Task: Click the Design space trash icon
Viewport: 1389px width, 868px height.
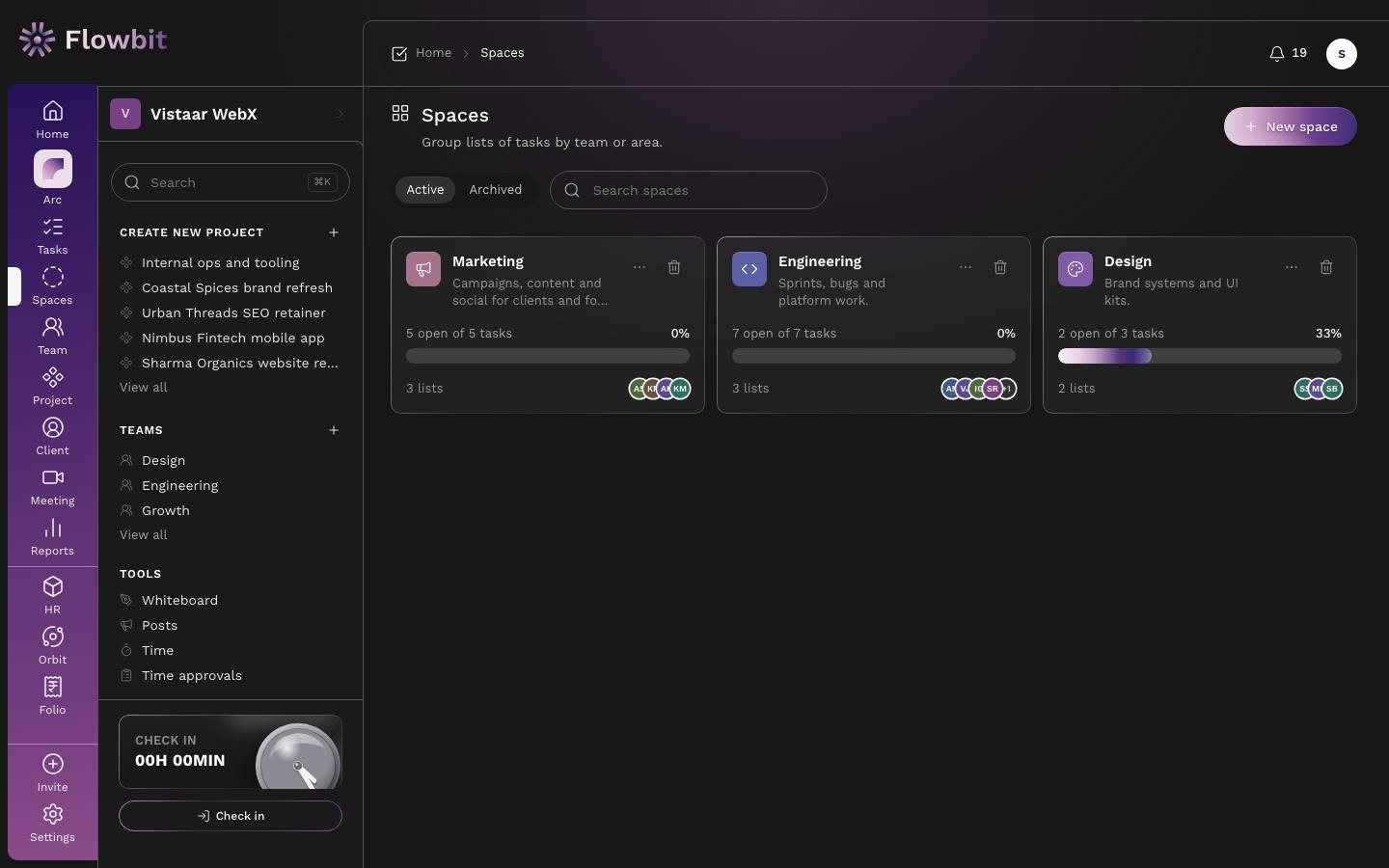Action: coord(1326,267)
